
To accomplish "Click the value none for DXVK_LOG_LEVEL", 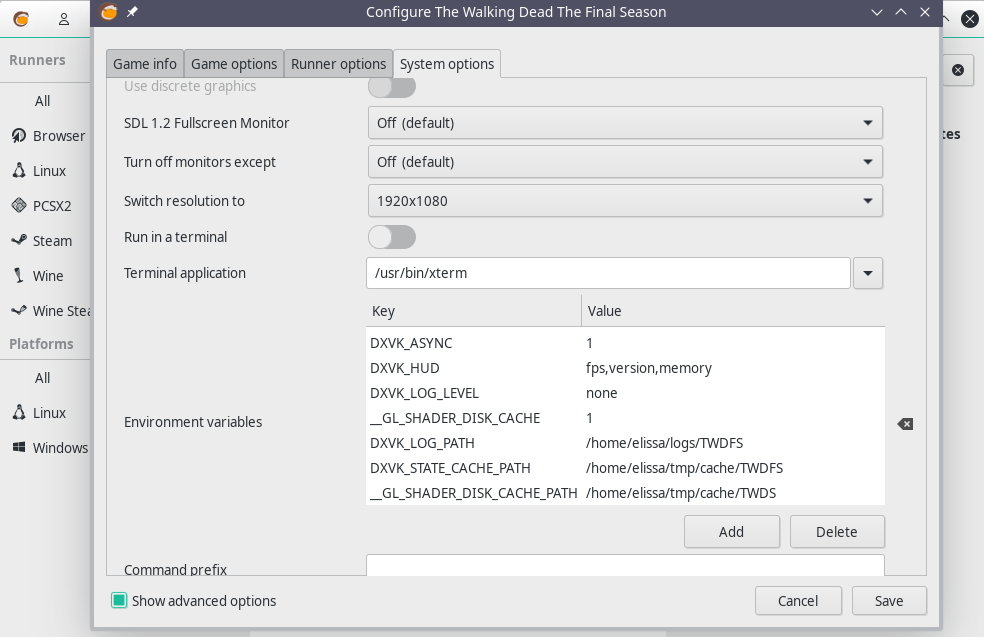I will 602,393.
